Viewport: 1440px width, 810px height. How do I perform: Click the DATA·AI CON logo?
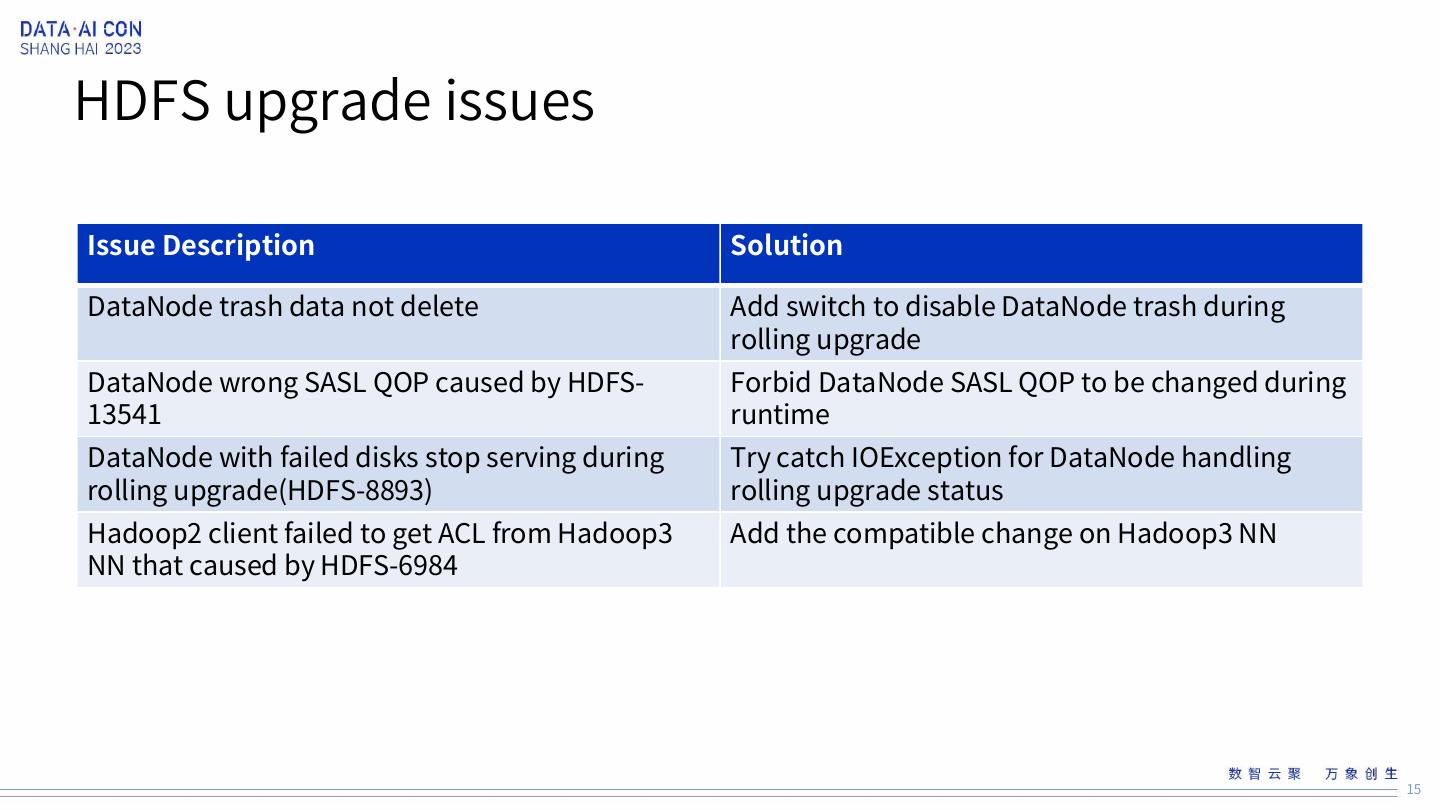point(81,29)
